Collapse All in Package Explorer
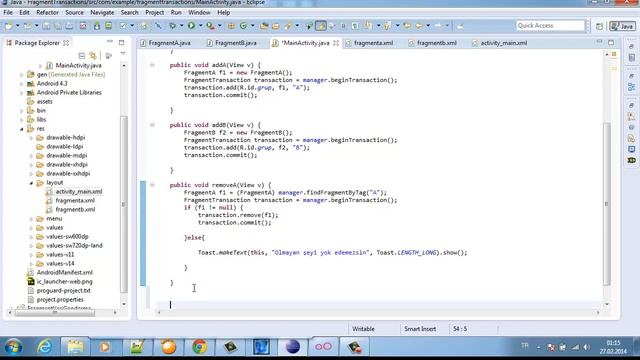This screenshot has width=640, height=360. tap(82, 55)
